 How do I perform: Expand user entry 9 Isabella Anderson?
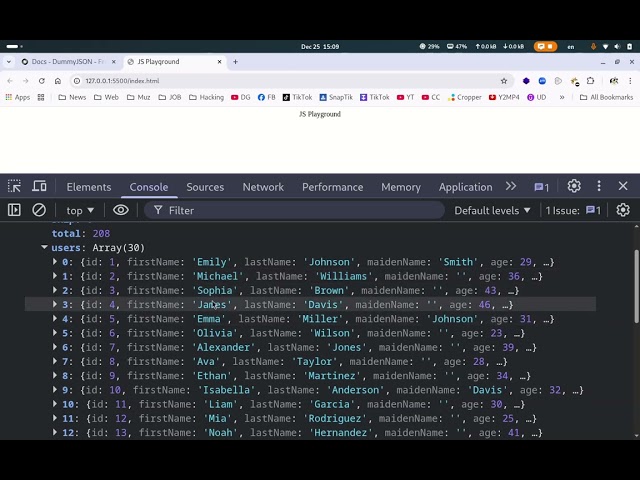(x=55, y=390)
